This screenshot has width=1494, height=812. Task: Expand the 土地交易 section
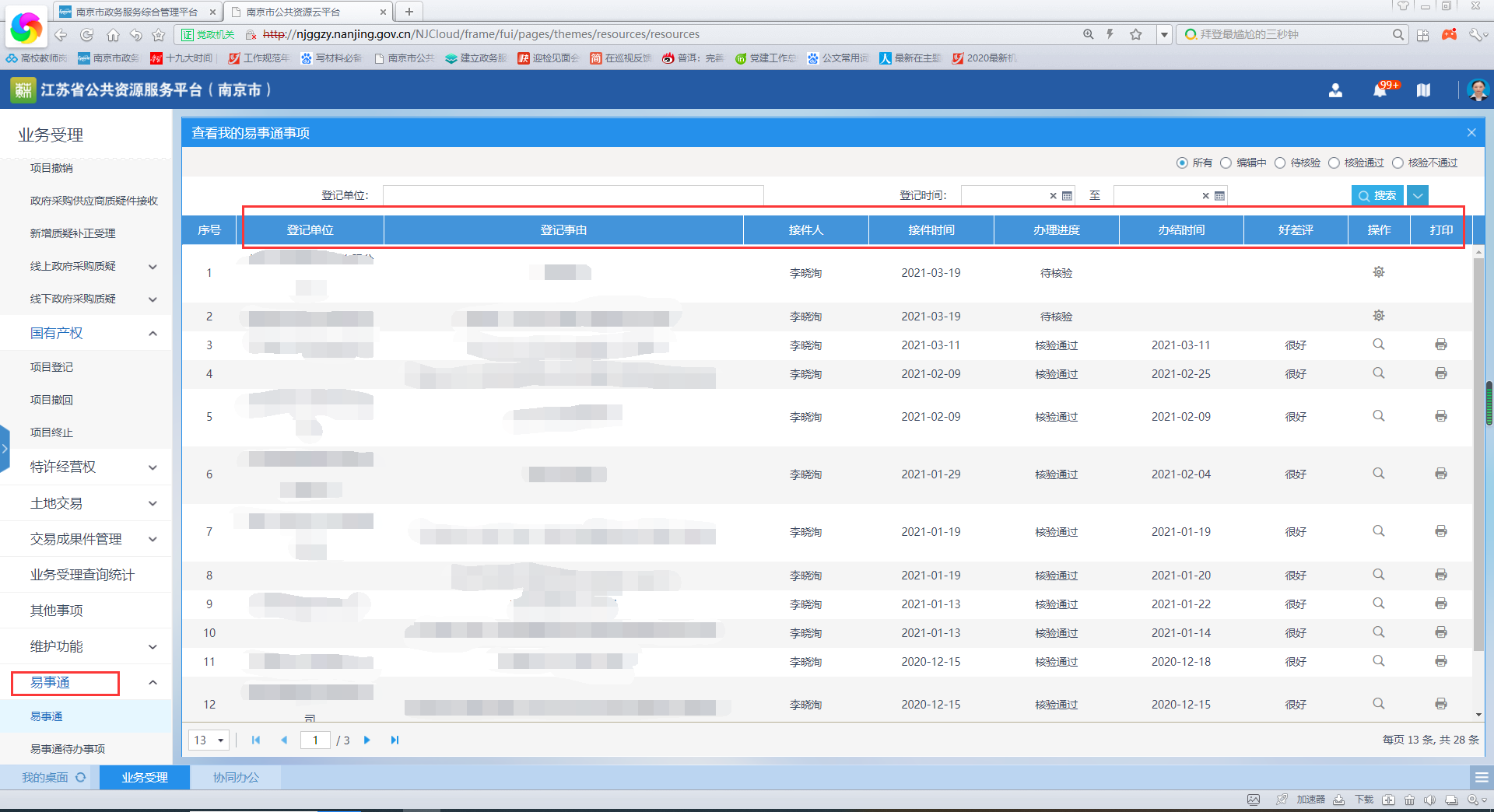153,503
